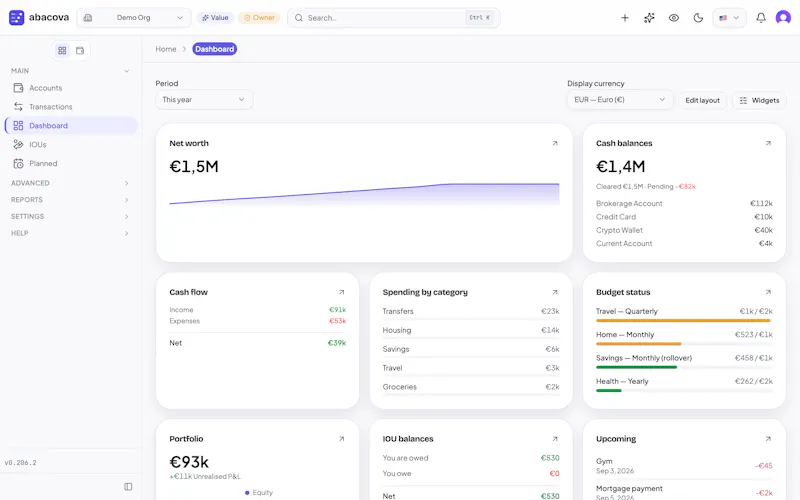Screen dimensions: 800x500
Task: Open Planned in sidebar
Action: [70, 163]
